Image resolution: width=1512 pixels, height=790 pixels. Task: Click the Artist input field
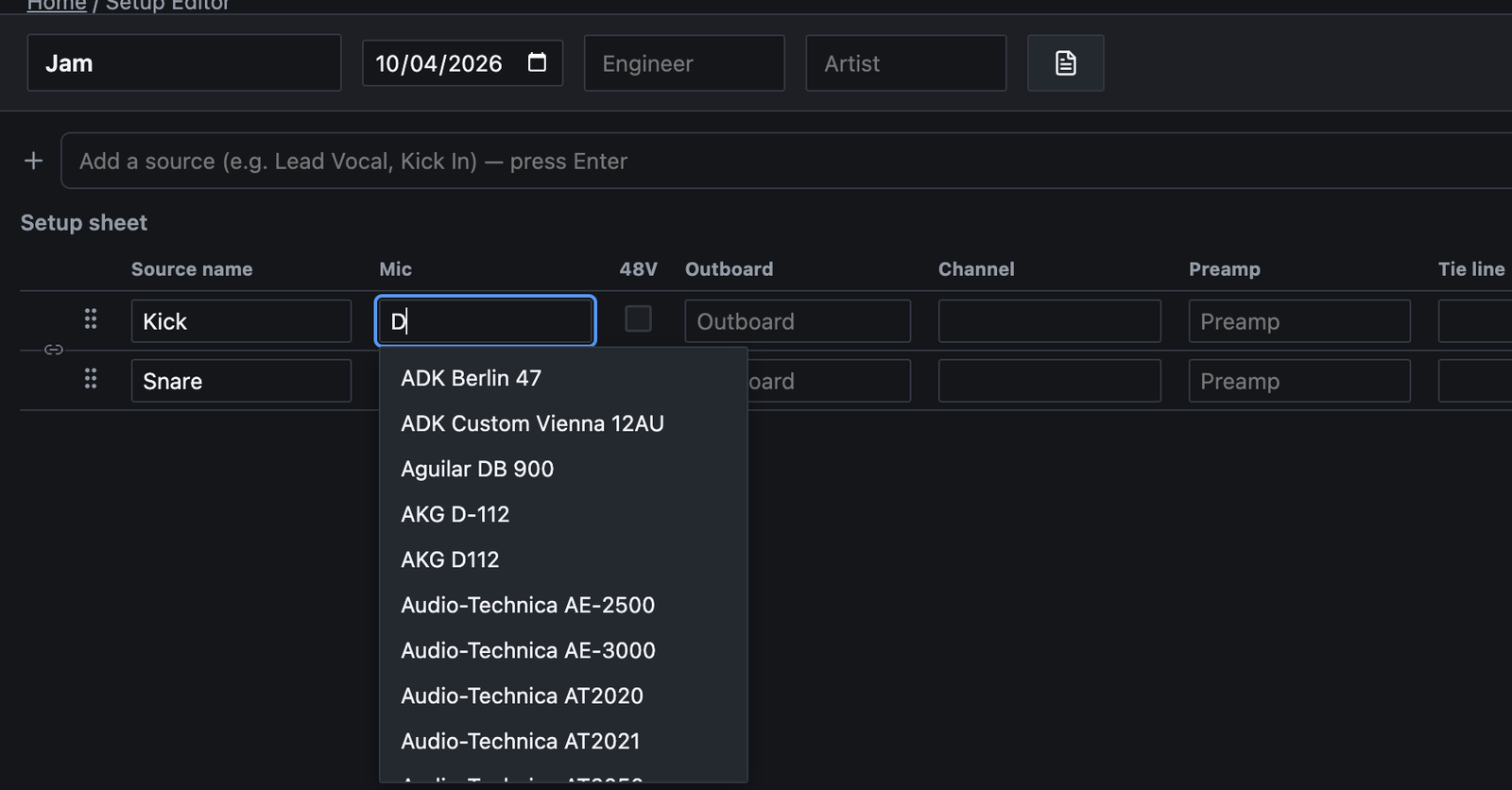click(x=906, y=63)
